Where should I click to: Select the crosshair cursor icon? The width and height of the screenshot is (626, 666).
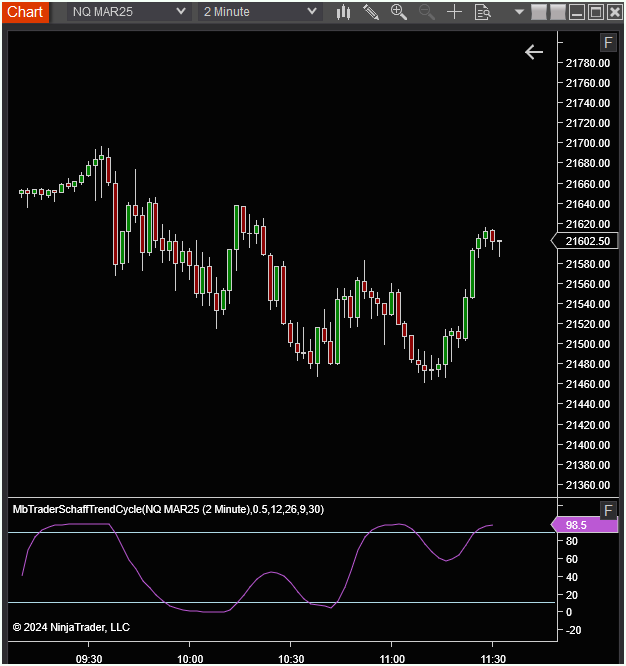[x=454, y=12]
